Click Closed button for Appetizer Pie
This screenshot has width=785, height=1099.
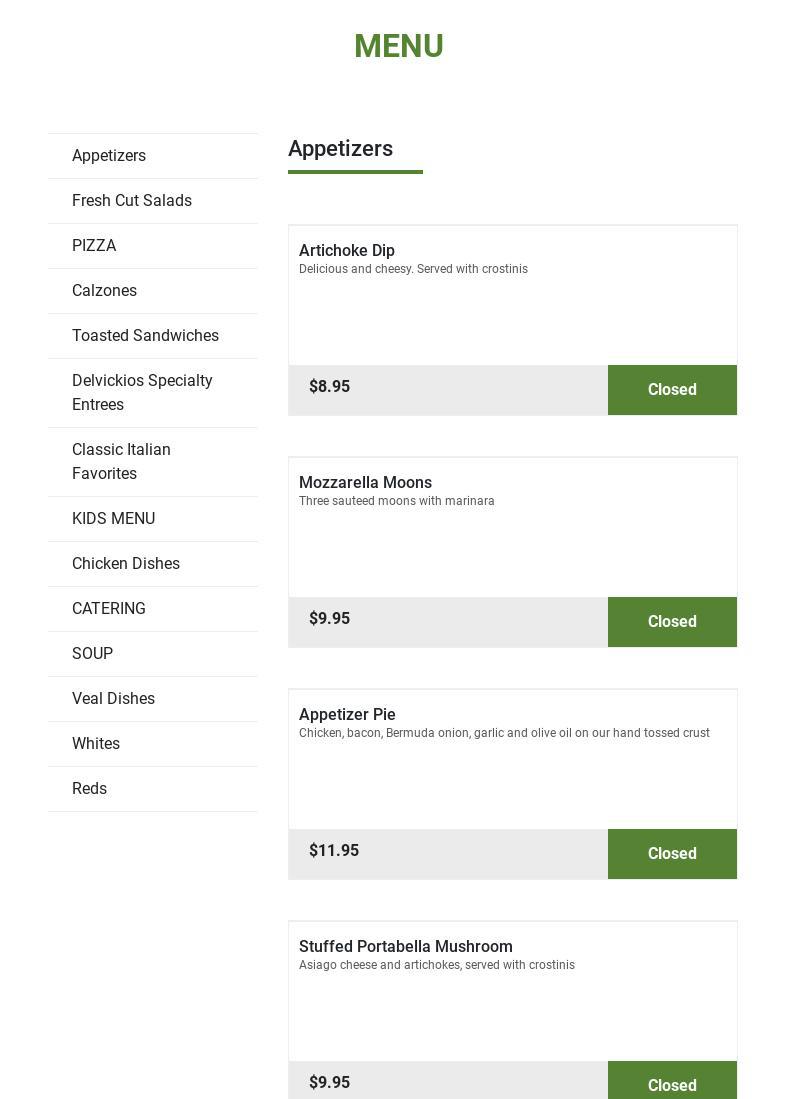(x=672, y=854)
